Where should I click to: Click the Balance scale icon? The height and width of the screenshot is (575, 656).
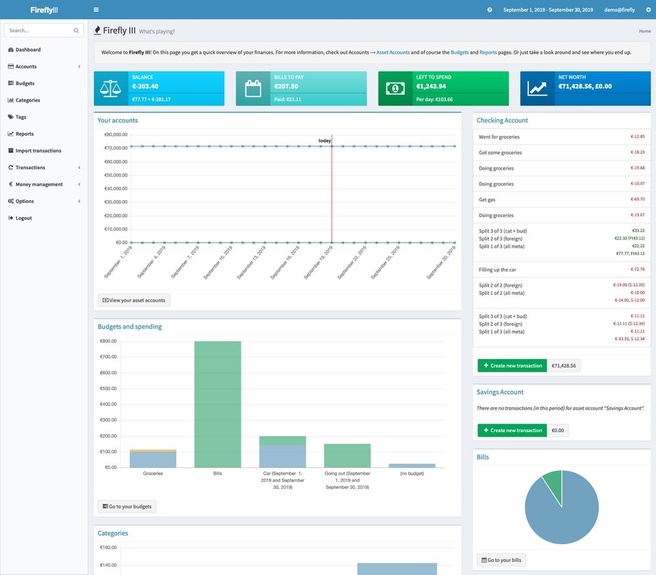110,89
